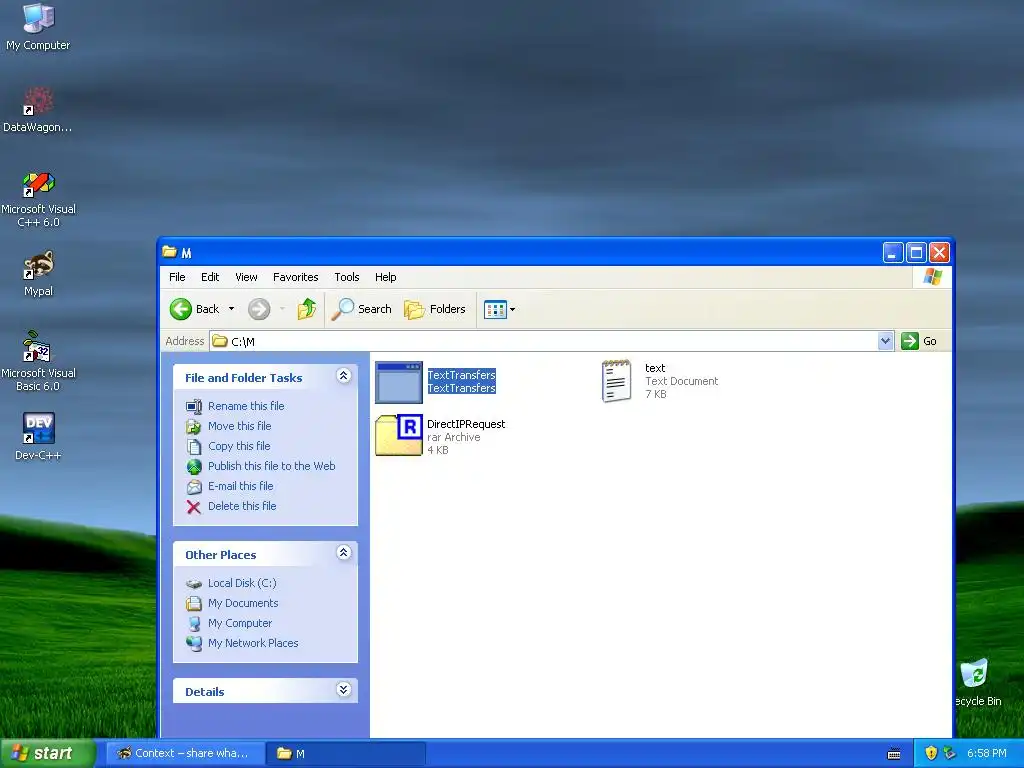Click the on-screen keyboard tray icon
The height and width of the screenshot is (768, 1024).
(x=894, y=754)
